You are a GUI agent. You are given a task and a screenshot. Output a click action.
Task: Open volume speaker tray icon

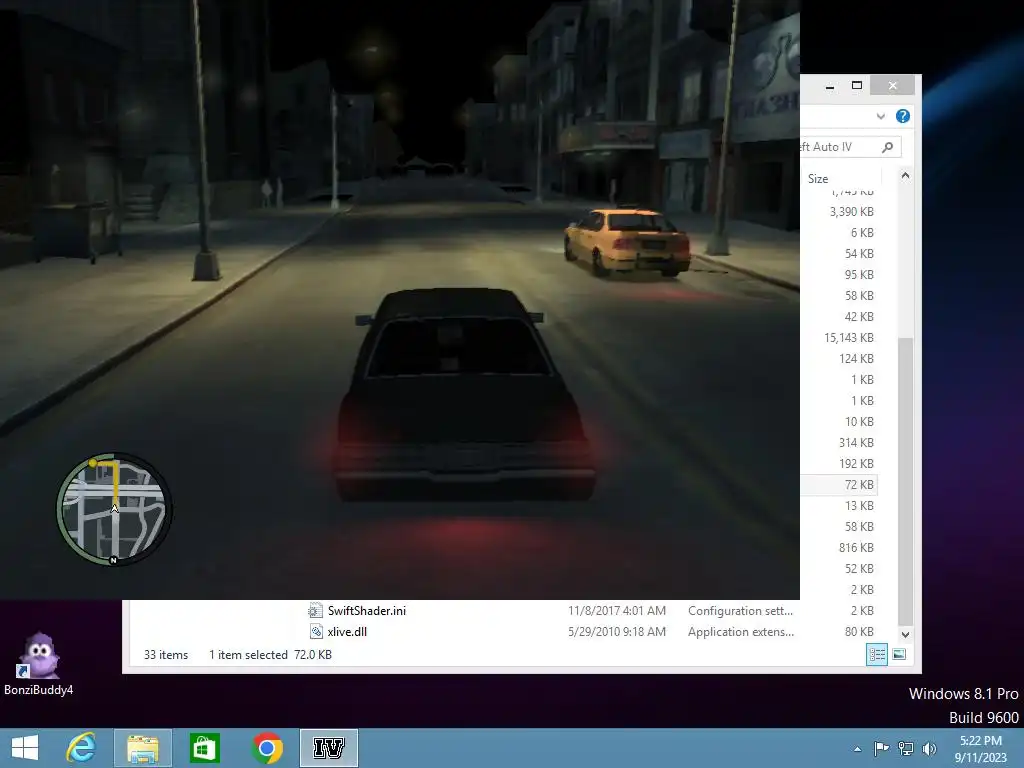tap(929, 748)
